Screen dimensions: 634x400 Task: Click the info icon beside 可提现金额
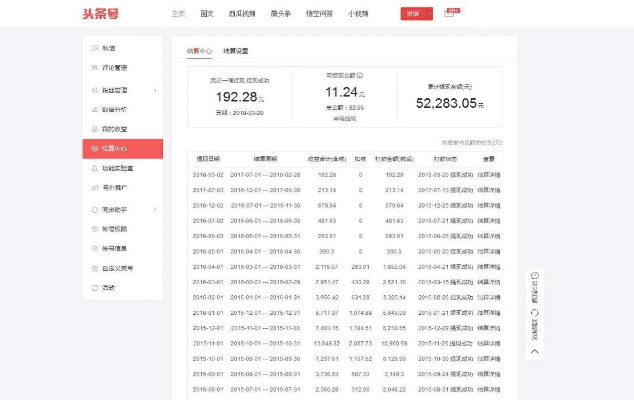[360, 75]
